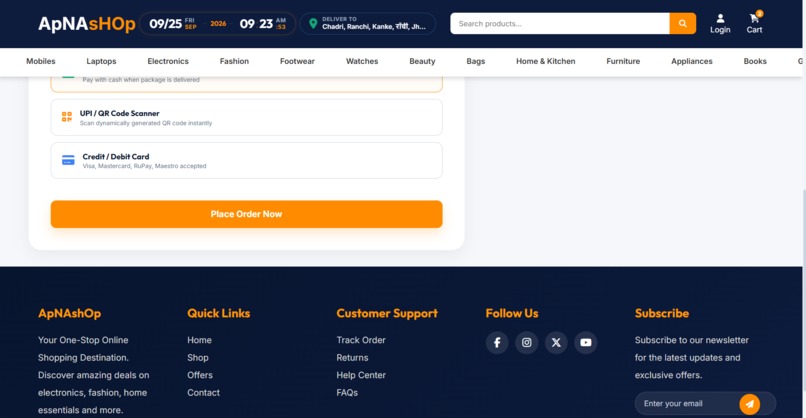Open the Fashion category
The height and width of the screenshot is (418, 806).
click(x=234, y=61)
